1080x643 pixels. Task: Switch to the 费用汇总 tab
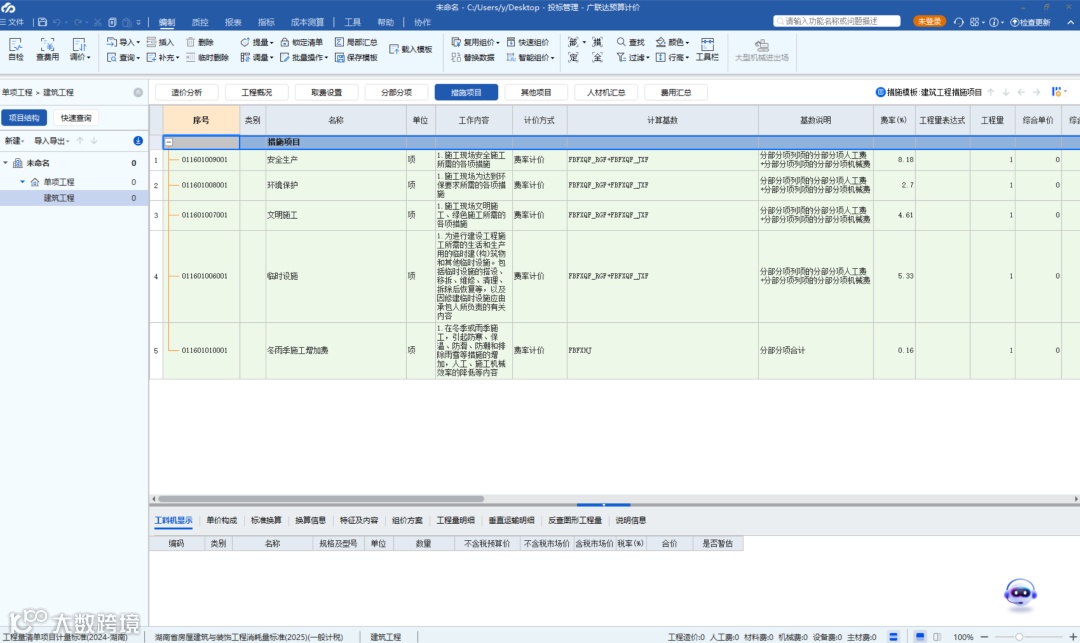(676, 92)
